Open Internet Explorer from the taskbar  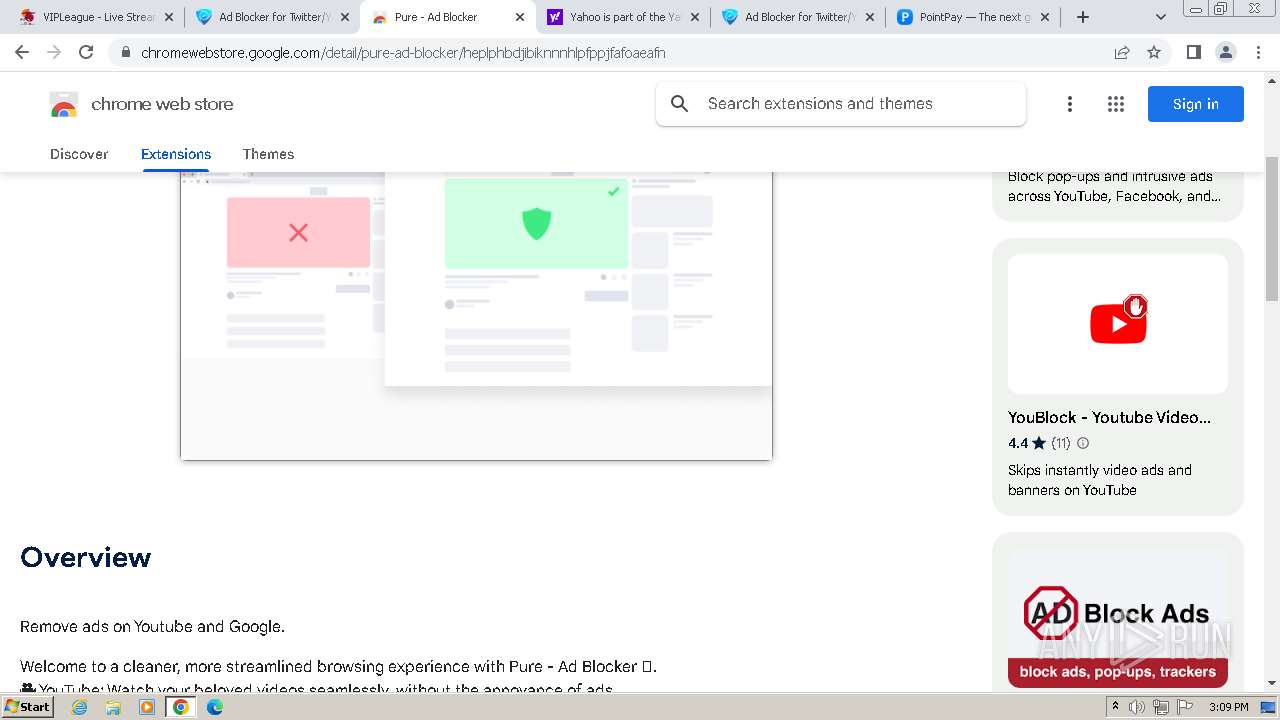click(x=79, y=707)
